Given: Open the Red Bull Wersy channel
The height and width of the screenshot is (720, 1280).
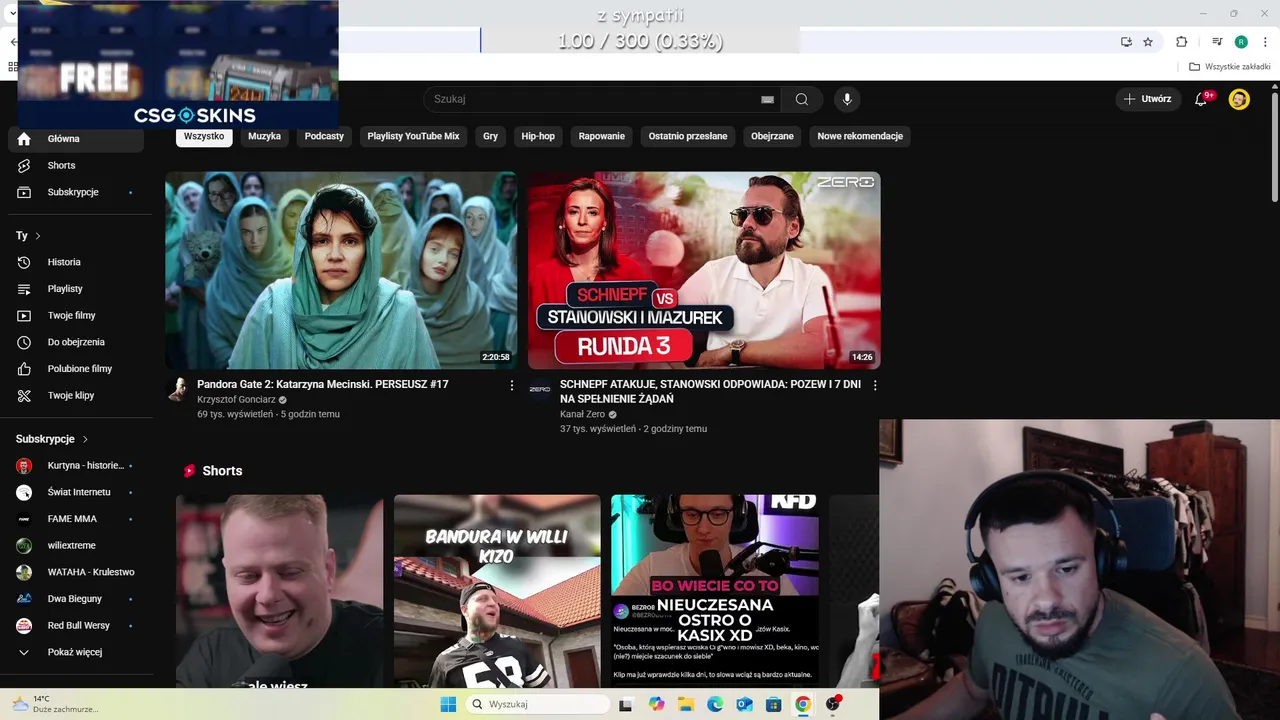Looking at the screenshot, I should (76, 625).
